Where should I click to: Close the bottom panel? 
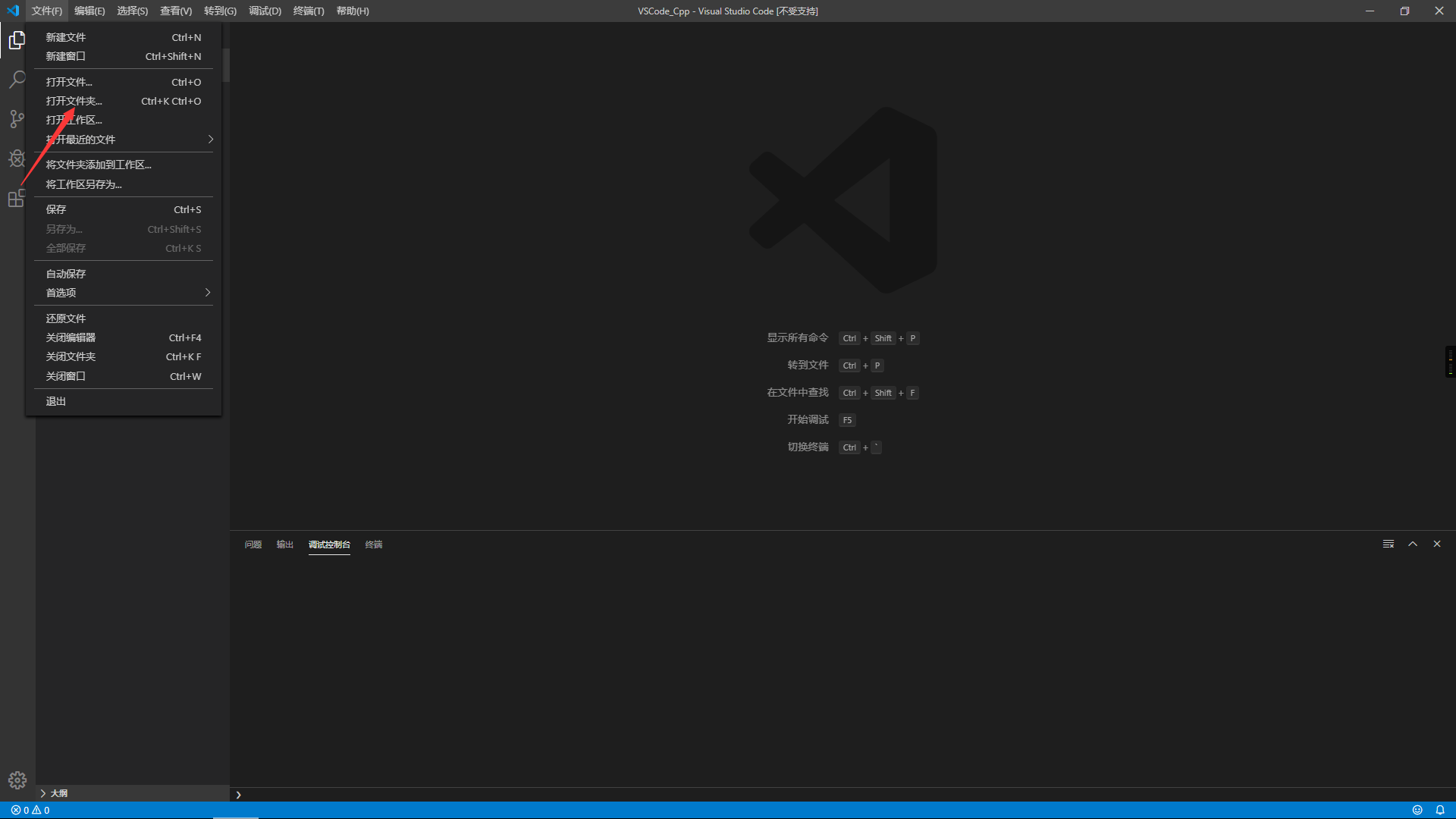click(x=1437, y=544)
